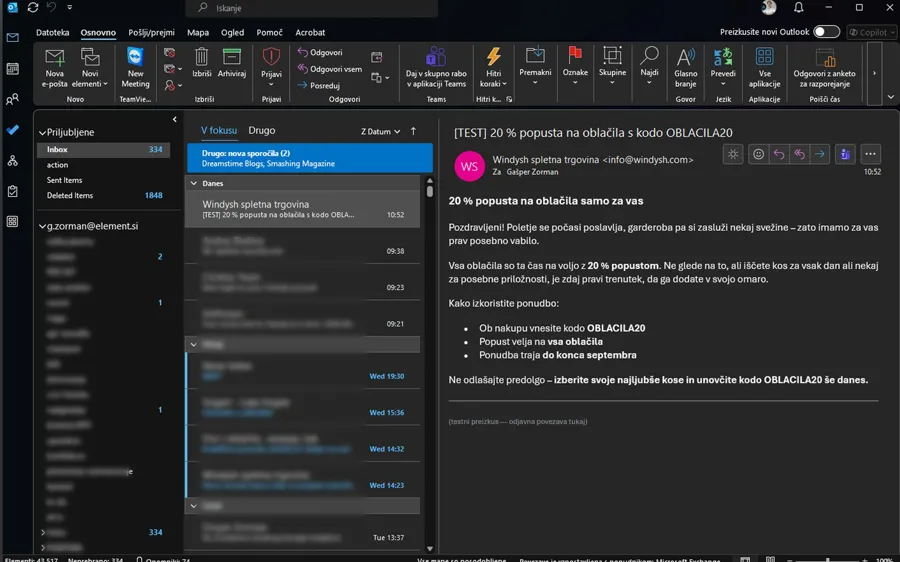Expand ribbon with bottom-right chevron
The width and height of the screenshot is (900, 562).
[x=891, y=97]
